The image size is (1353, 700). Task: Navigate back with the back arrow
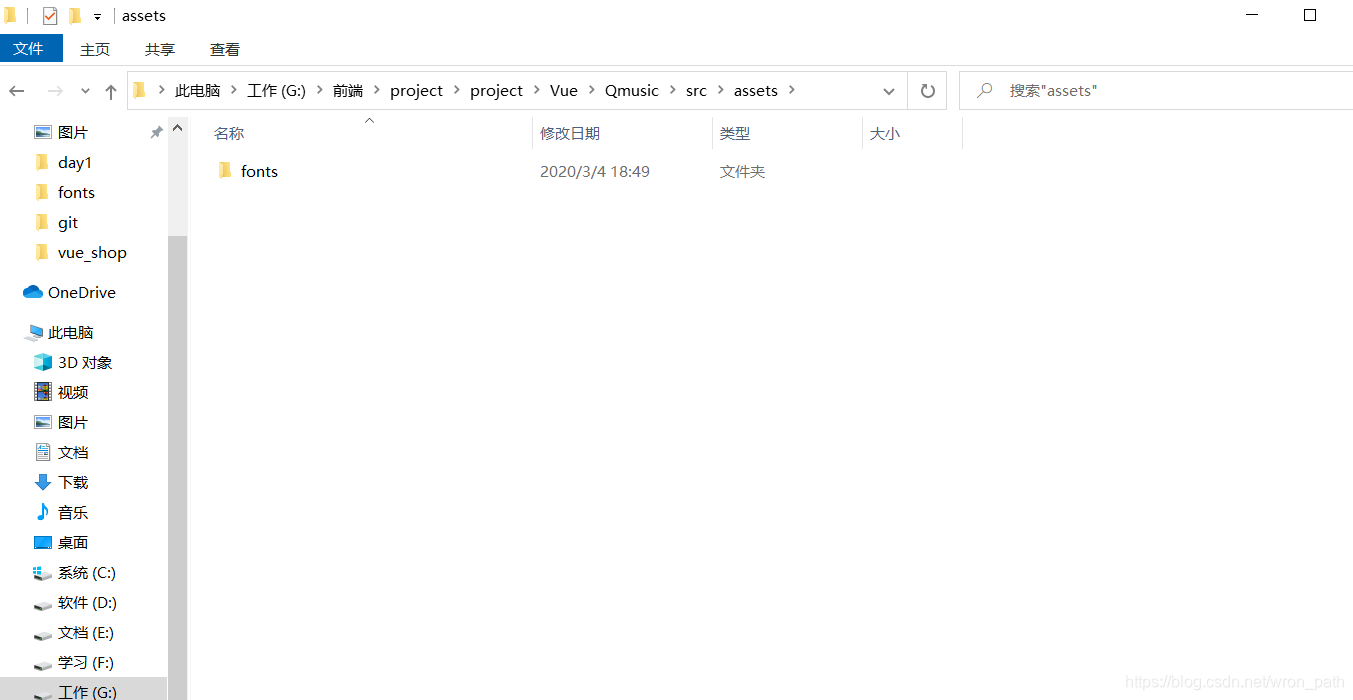point(17,90)
